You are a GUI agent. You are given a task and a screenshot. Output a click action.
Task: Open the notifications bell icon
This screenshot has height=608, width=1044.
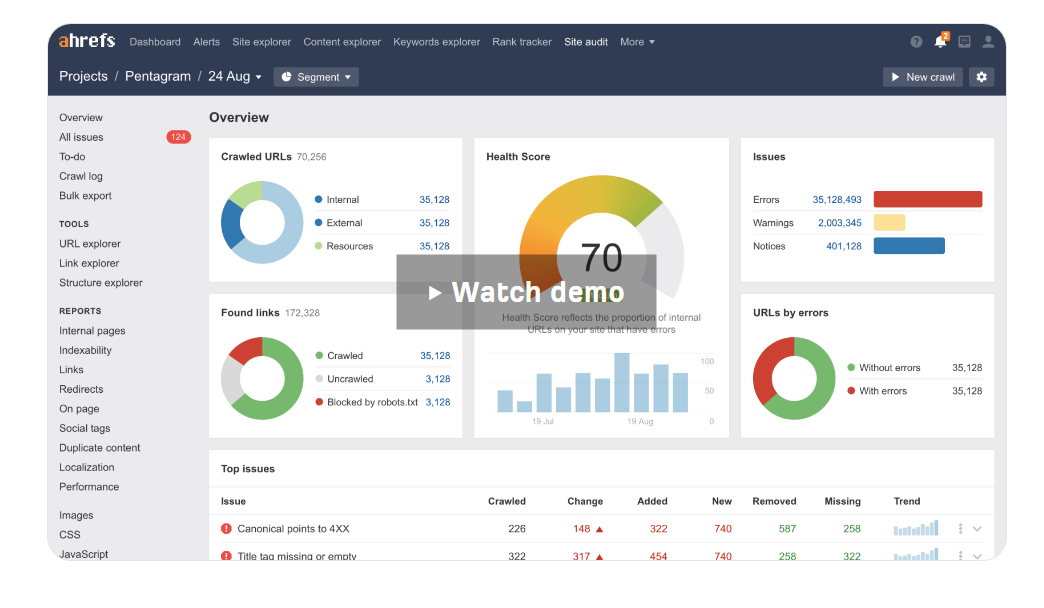[x=940, y=41]
